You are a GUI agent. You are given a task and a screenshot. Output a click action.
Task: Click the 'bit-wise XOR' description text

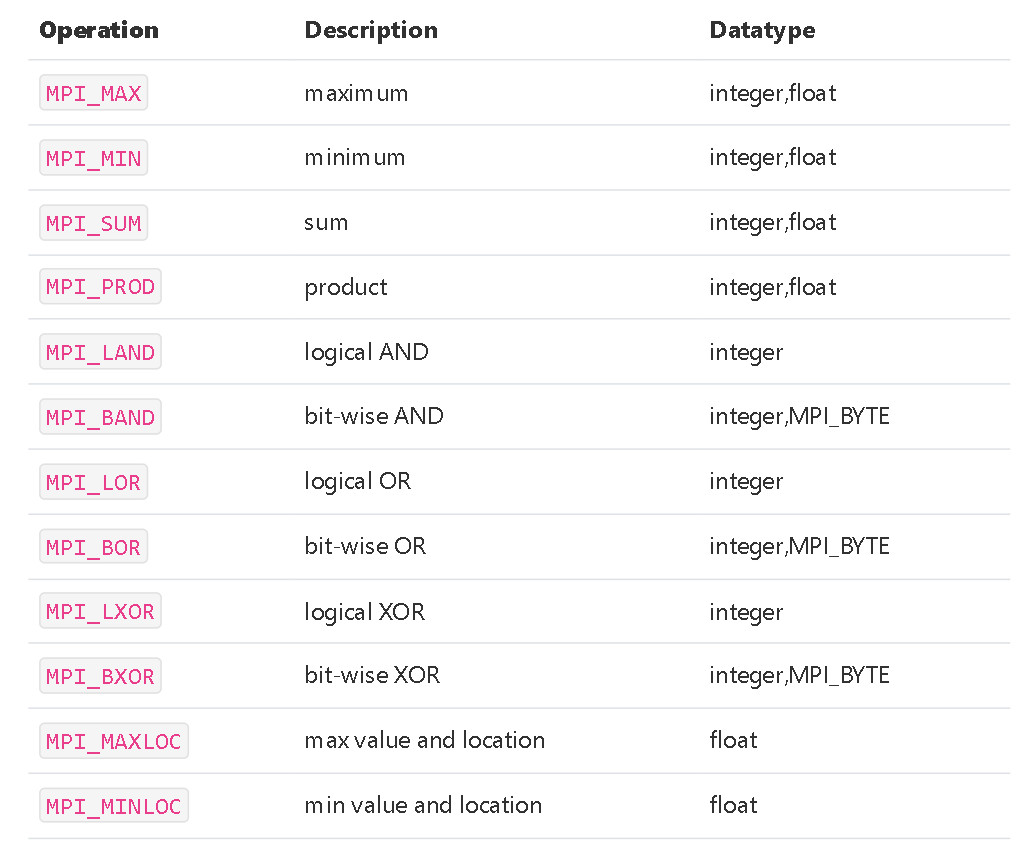coord(372,675)
